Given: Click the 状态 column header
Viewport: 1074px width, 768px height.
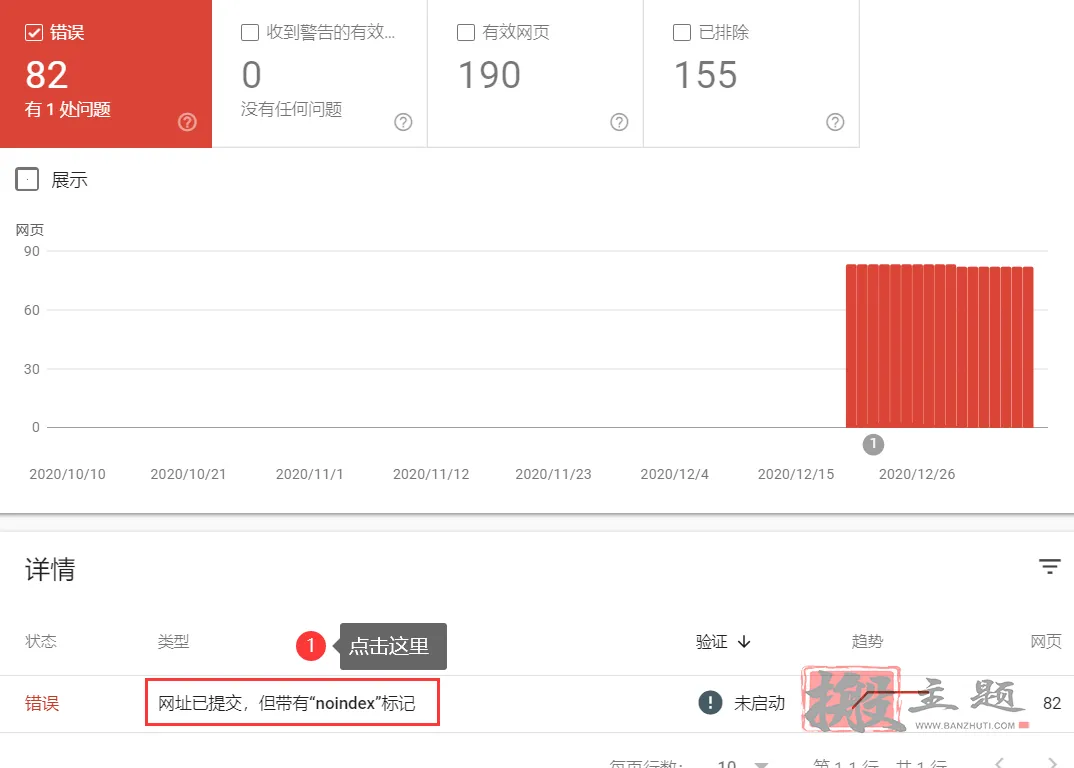Looking at the screenshot, I should pos(40,641).
